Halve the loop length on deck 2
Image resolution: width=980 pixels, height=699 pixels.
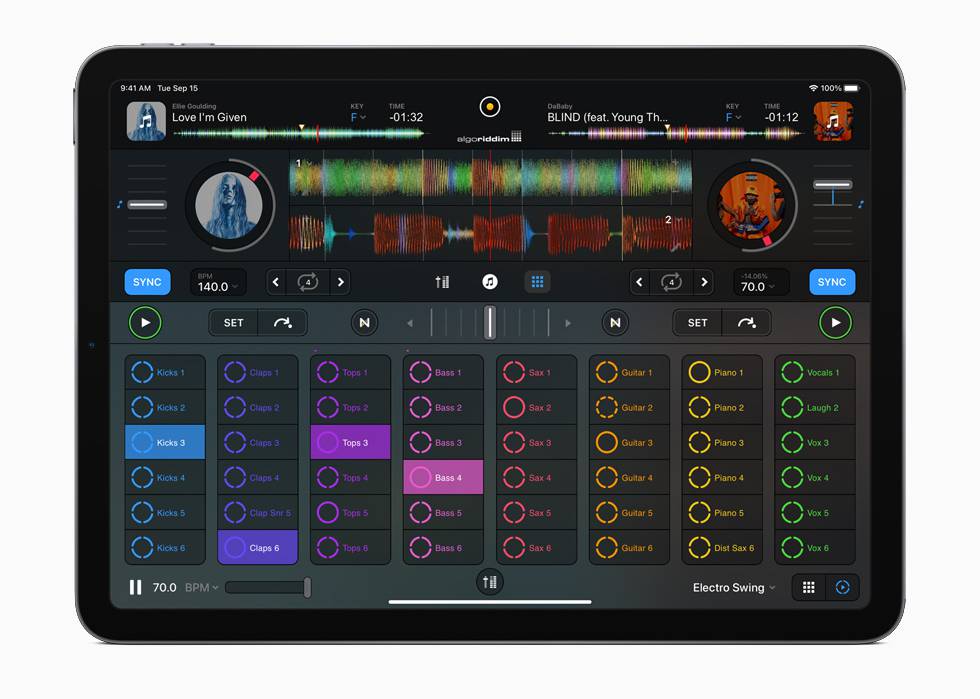pyautogui.click(x=639, y=282)
